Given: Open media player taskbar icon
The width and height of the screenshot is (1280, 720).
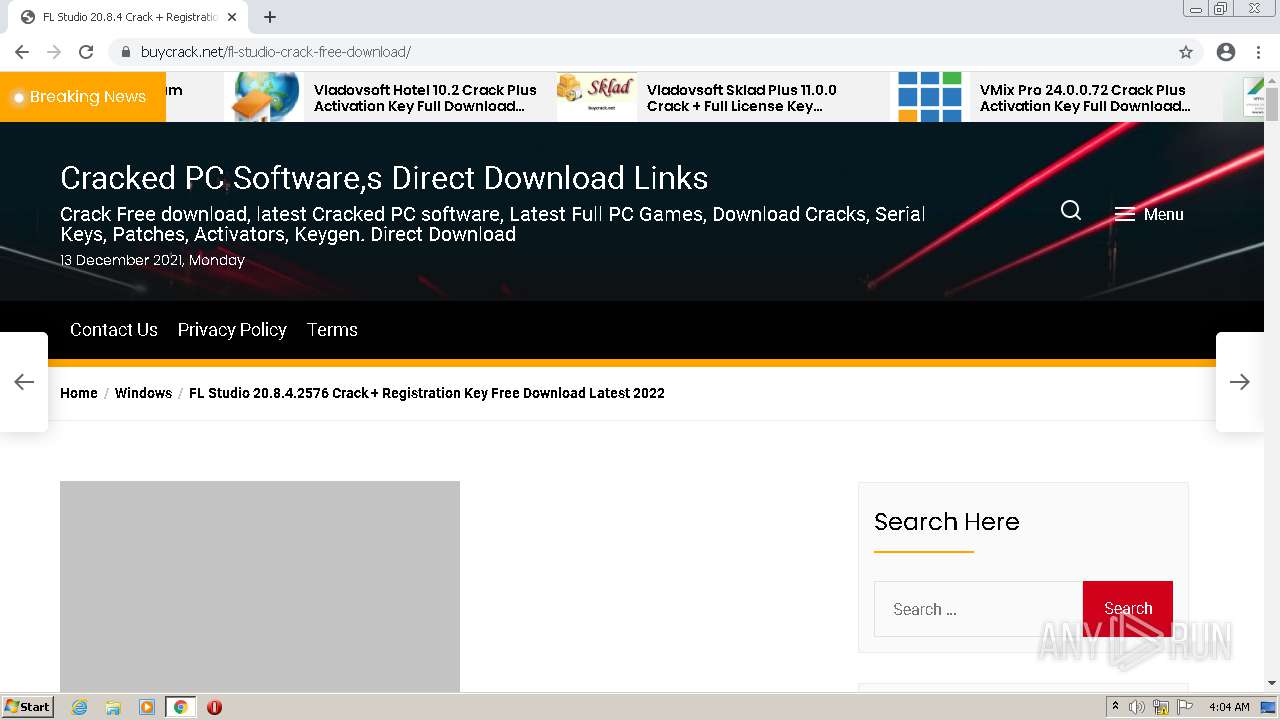Looking at the screenshot, I should pyautogui.click(x=147, y=707).
